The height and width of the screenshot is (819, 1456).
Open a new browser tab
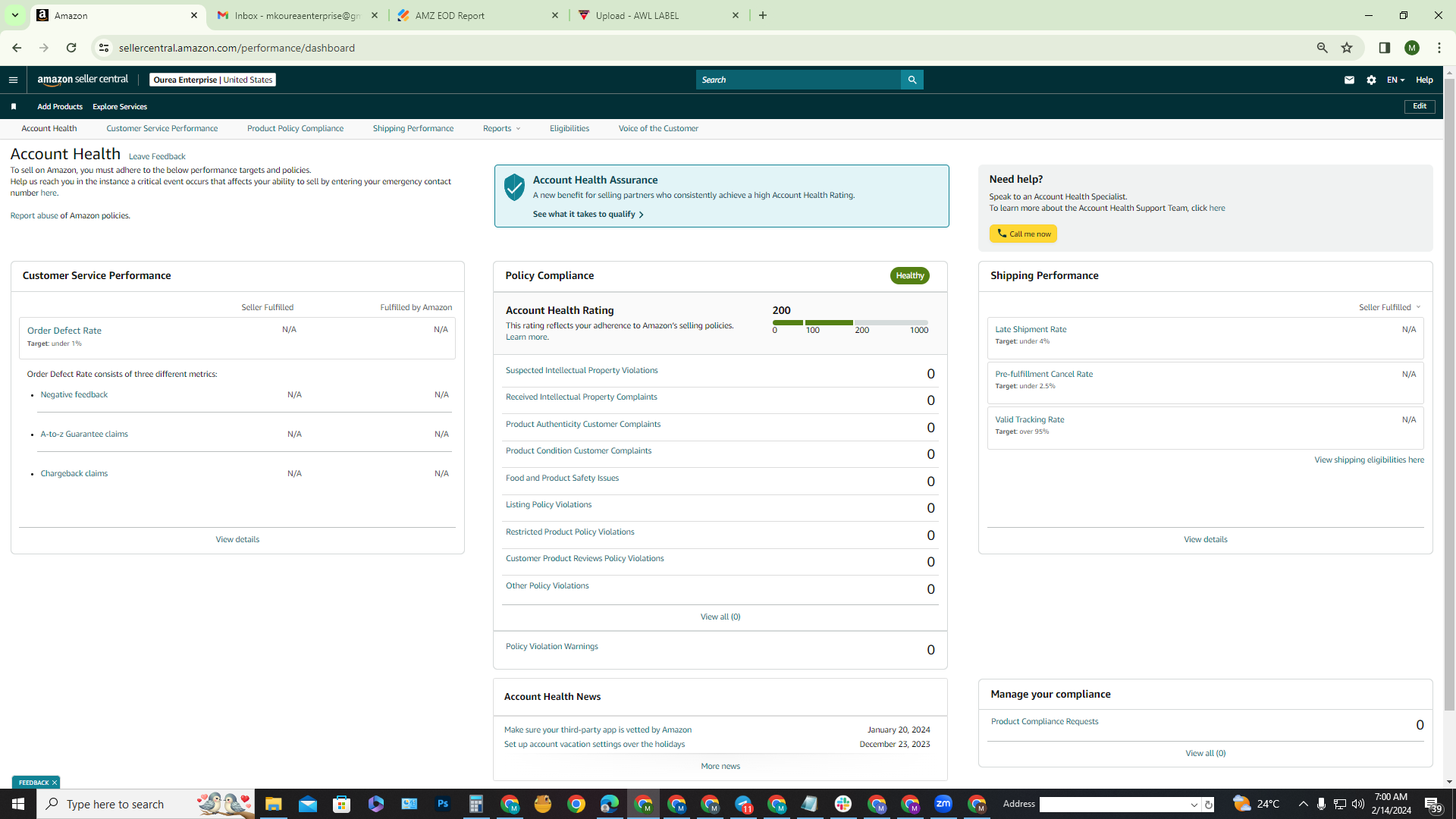(763, 15)
